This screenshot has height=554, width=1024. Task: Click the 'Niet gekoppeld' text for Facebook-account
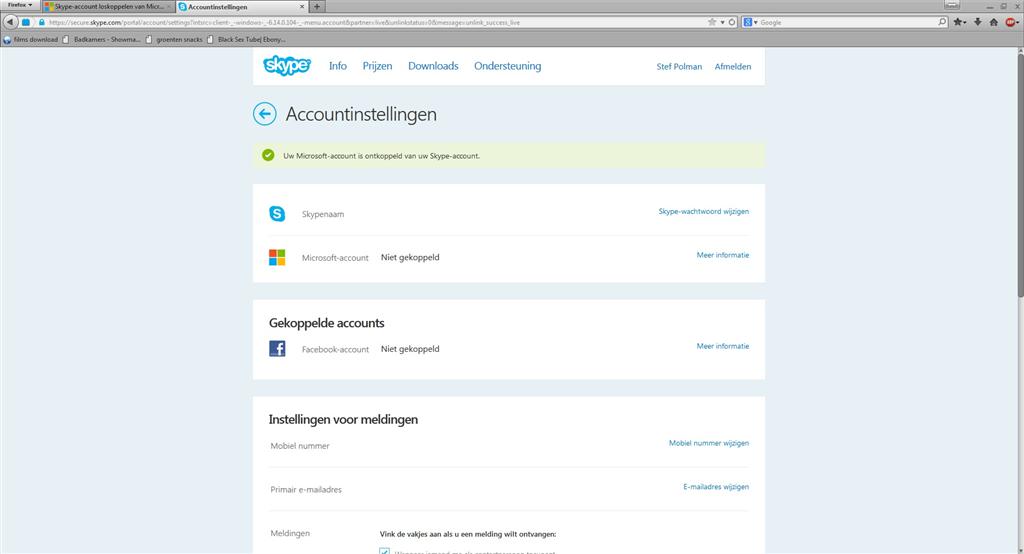click(410, 349)
